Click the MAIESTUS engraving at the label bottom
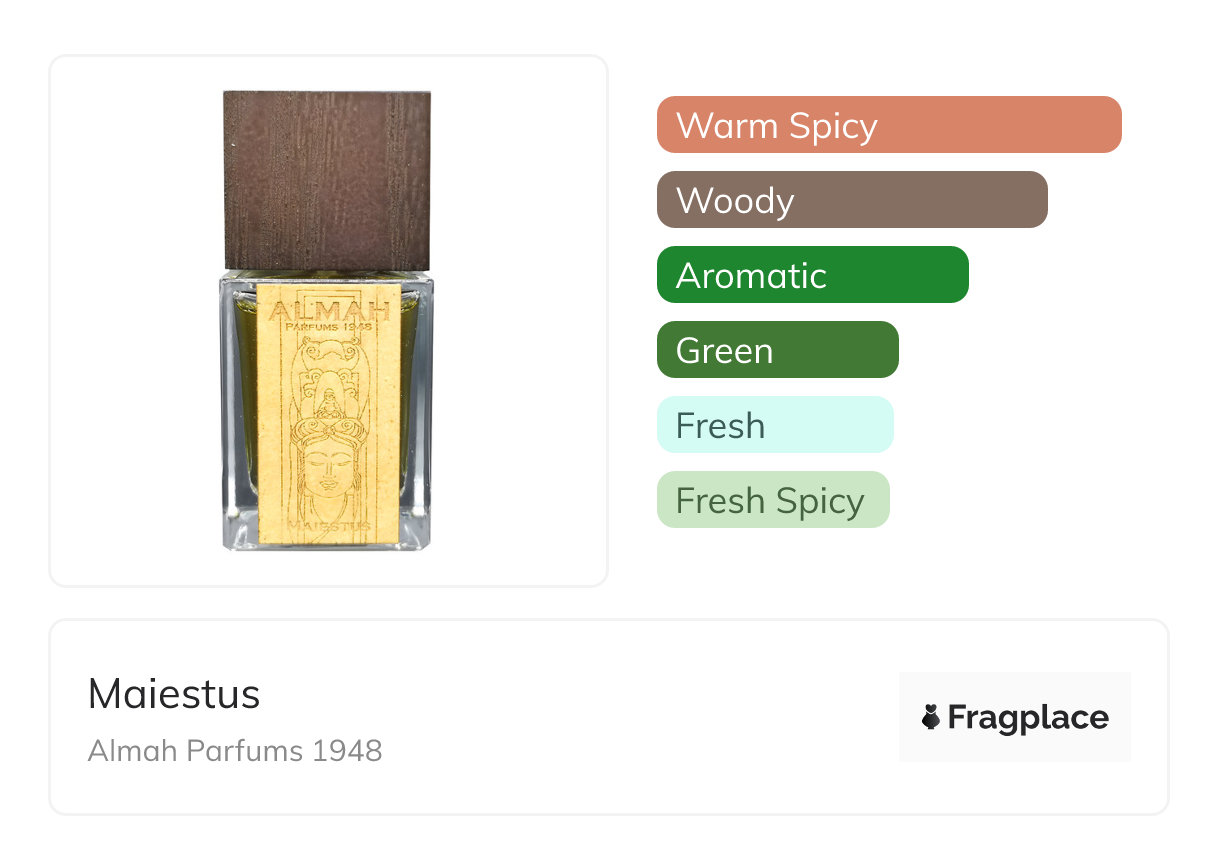 (328, 526)
